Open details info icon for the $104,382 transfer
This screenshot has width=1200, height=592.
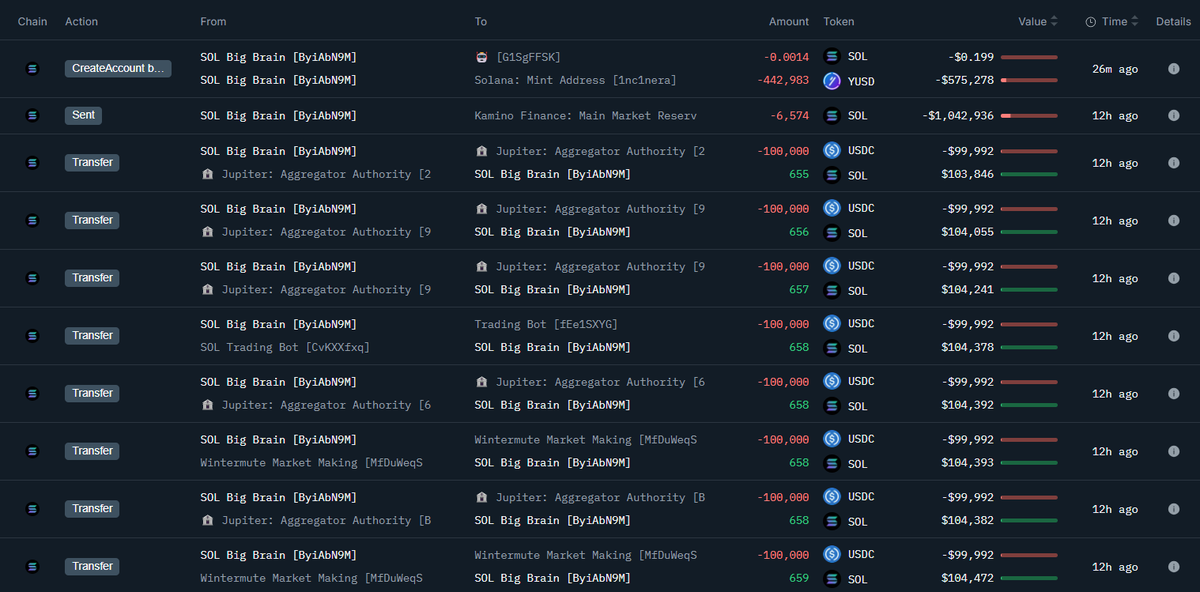pyautogui.click(x=1174, y=509)
